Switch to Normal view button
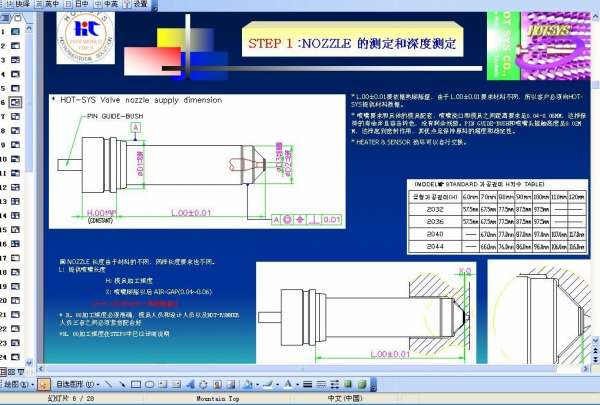Screen dimensions: 600x405 [x=4, y=372]
